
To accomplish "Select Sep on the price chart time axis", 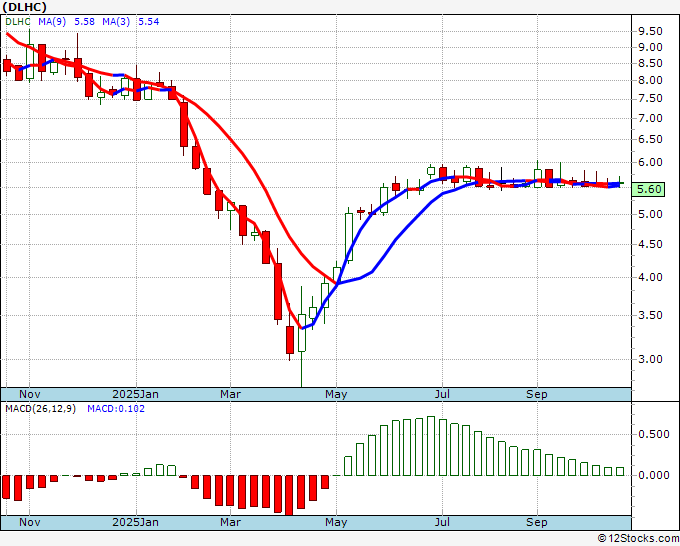I will coord(537,394).
